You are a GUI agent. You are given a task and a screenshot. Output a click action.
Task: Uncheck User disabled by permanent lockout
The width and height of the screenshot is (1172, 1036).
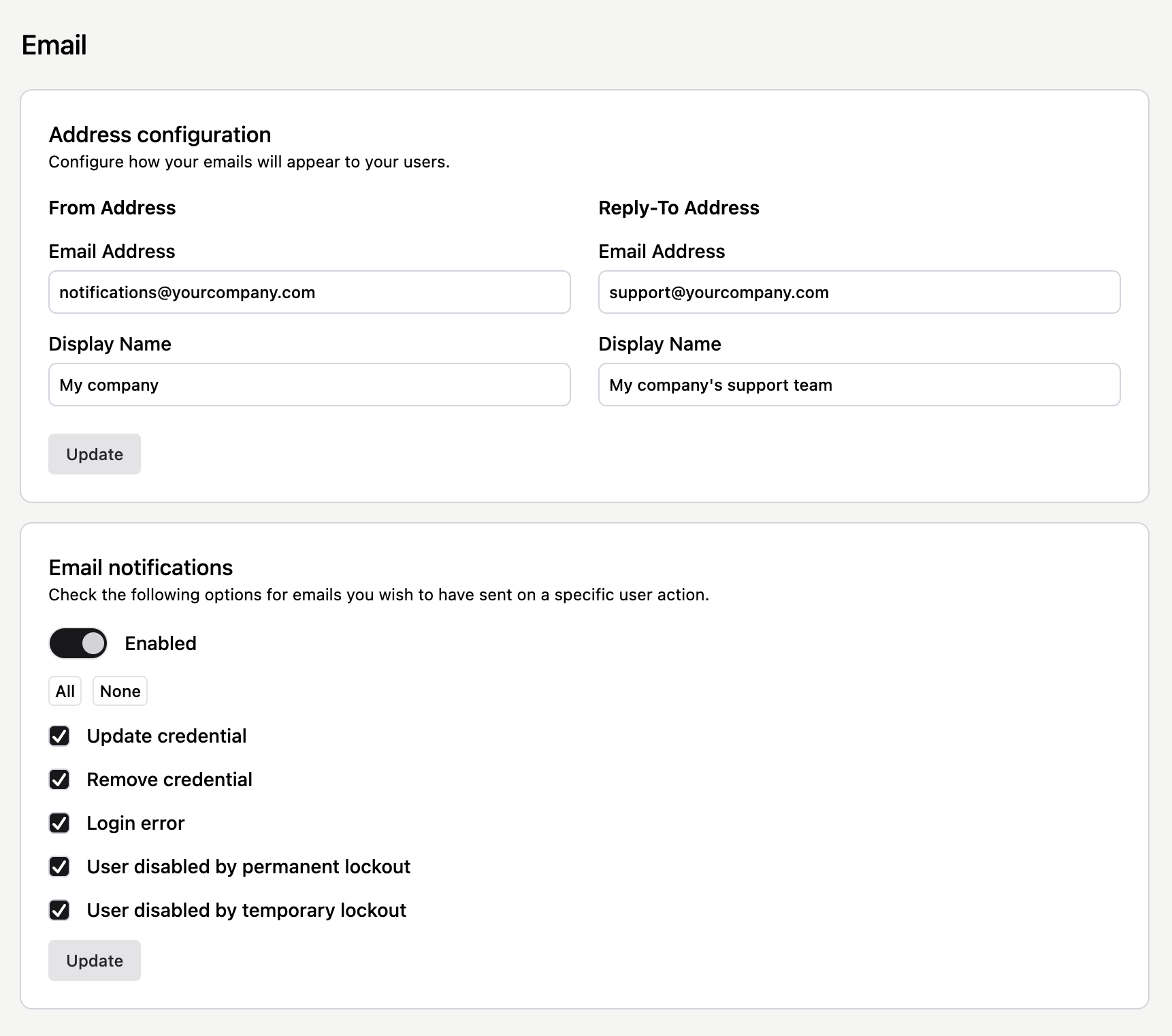tap(59, 867)
